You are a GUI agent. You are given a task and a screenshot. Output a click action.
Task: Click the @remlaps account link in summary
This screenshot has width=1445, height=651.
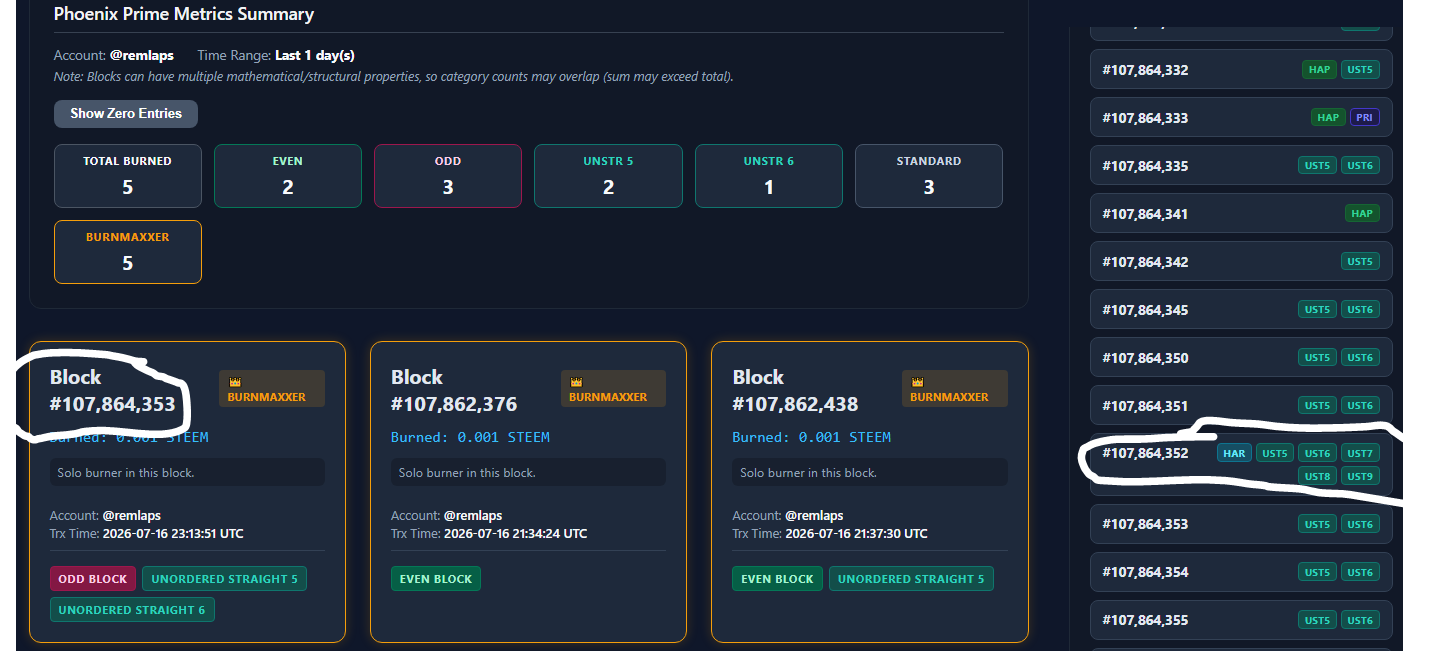(142, 56)
